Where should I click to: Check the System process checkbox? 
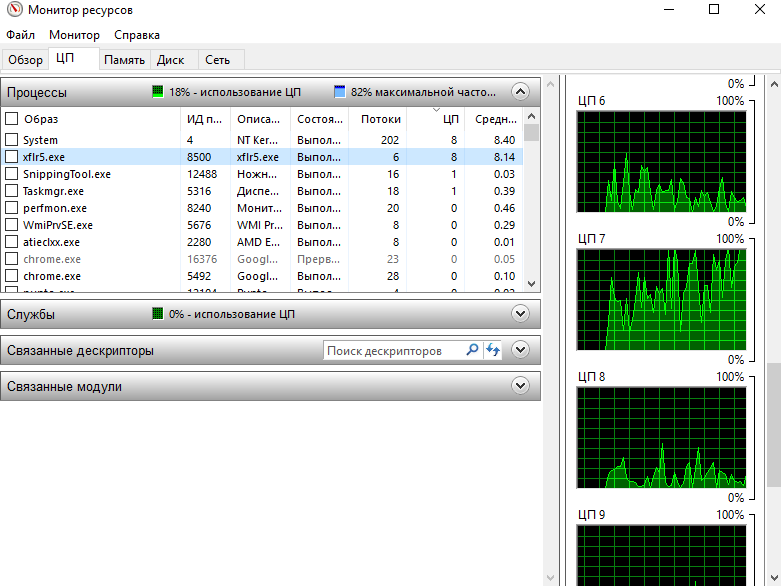click(x=11, y=140)
